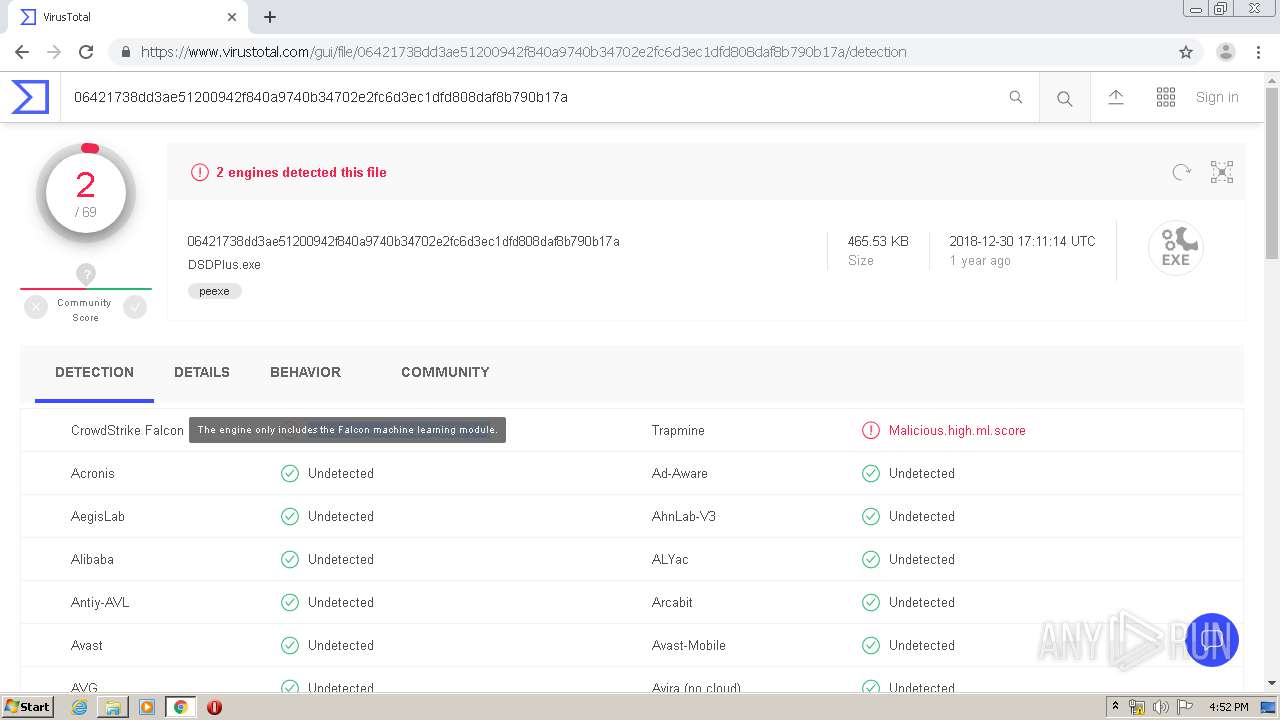The width and height of the screenshot is (1280, 720).
Task: Open Chrome three-dot menu
Action: [1258, 52]
